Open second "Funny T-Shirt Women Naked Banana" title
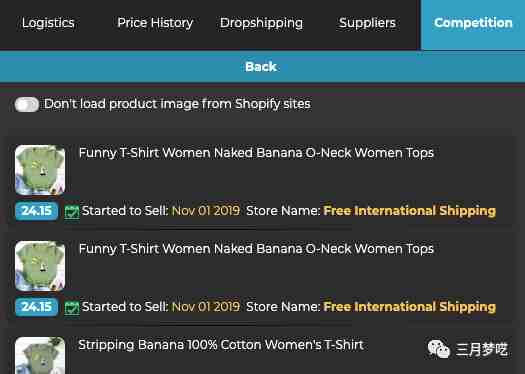The image size is (525, 374). (256, 249)
